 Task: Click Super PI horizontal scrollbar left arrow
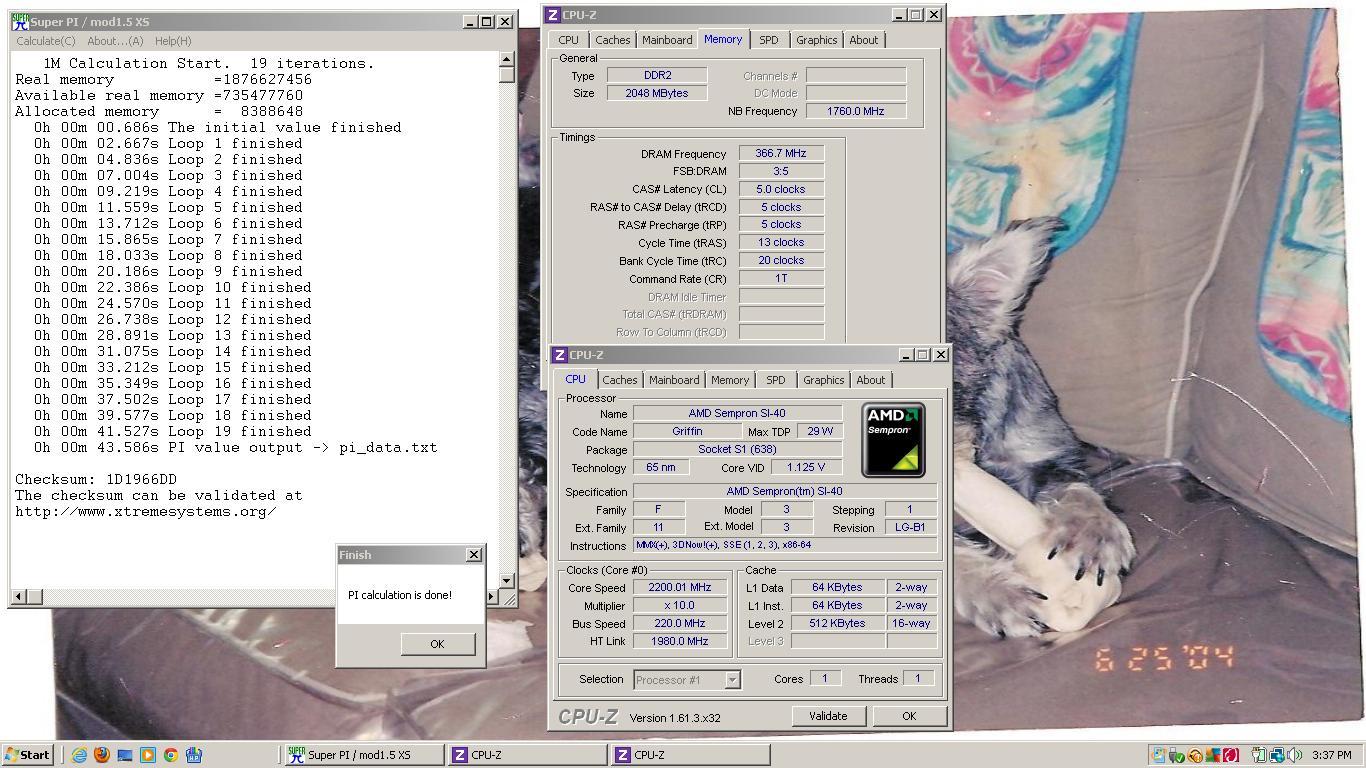point(18,597)
